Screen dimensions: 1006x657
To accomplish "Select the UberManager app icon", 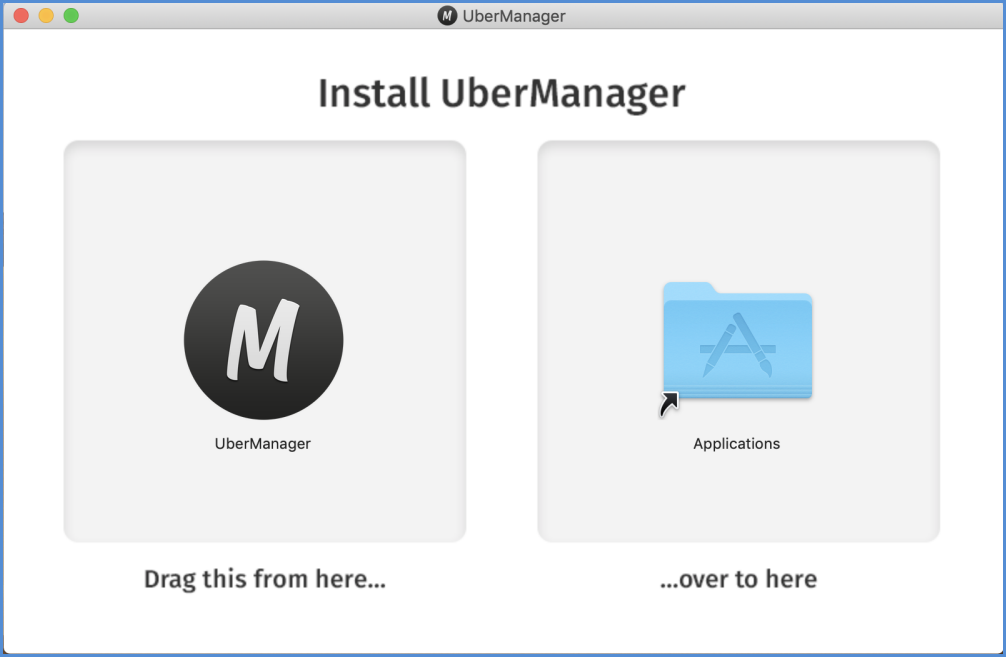I will (x=263, y=340).
